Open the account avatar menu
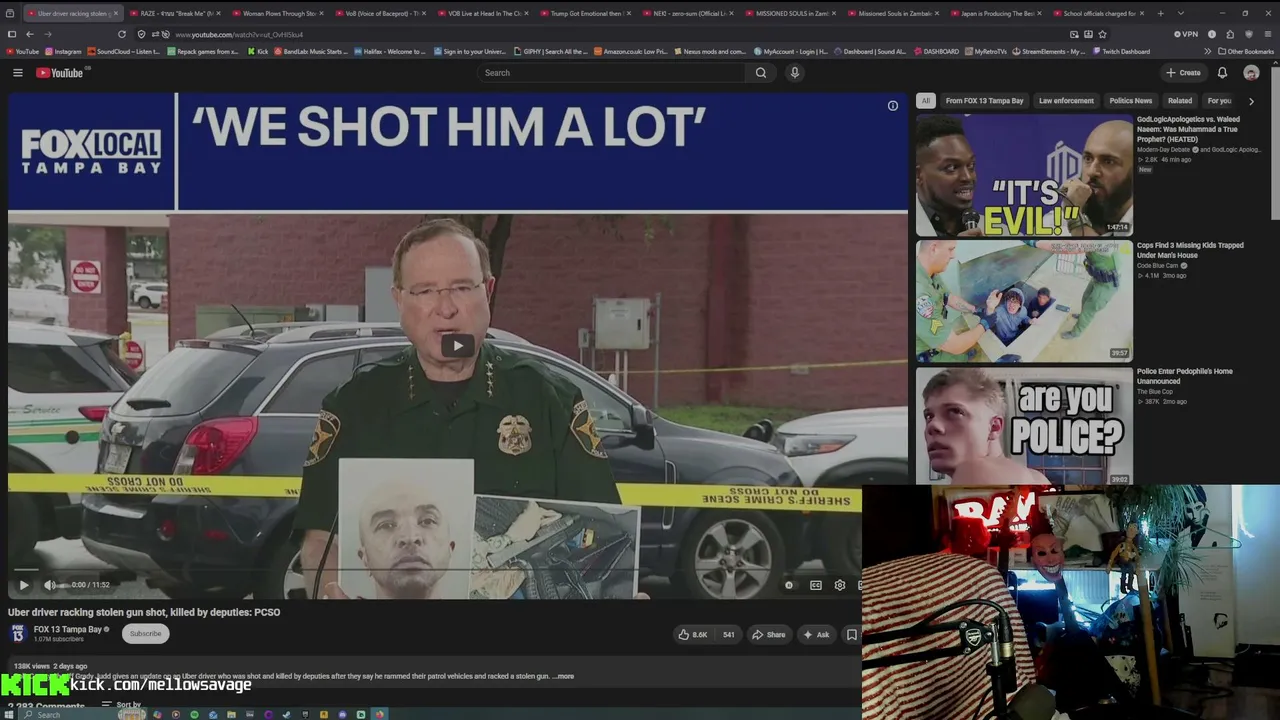 (1251, 73)
